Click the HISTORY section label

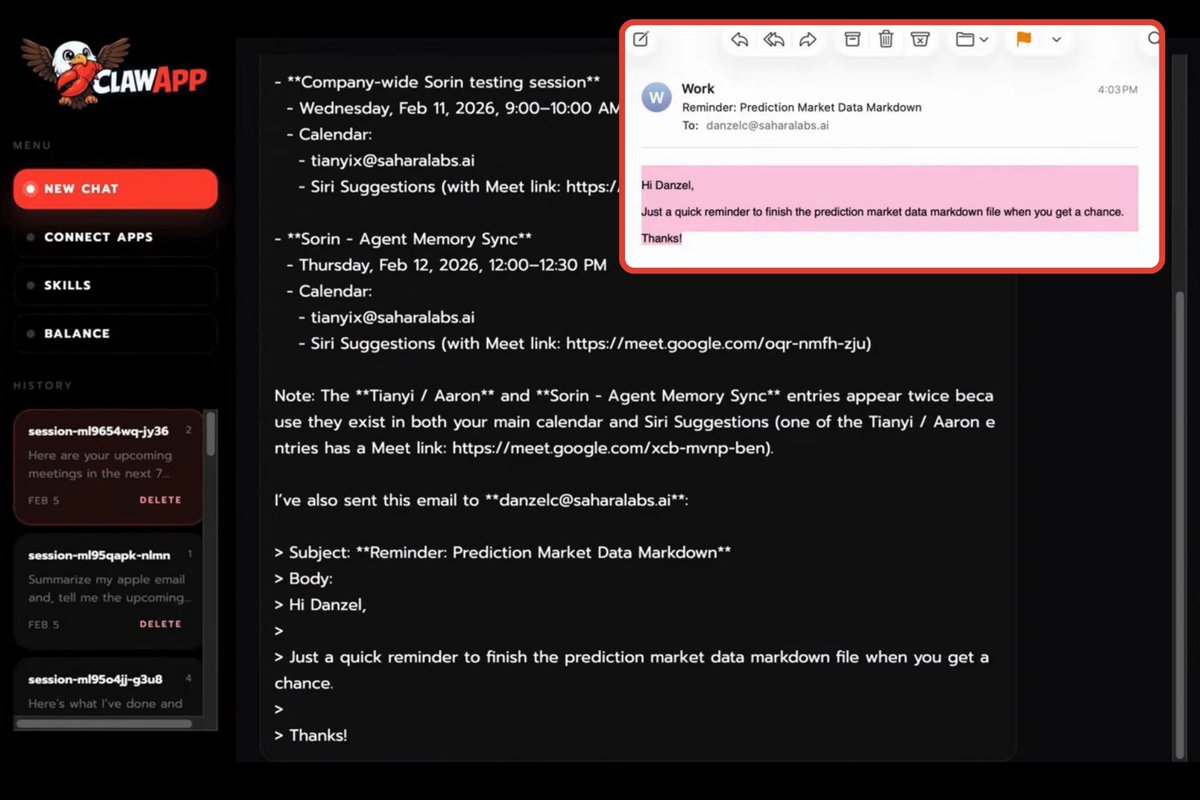pyautogui.click(x=43, y=385)
